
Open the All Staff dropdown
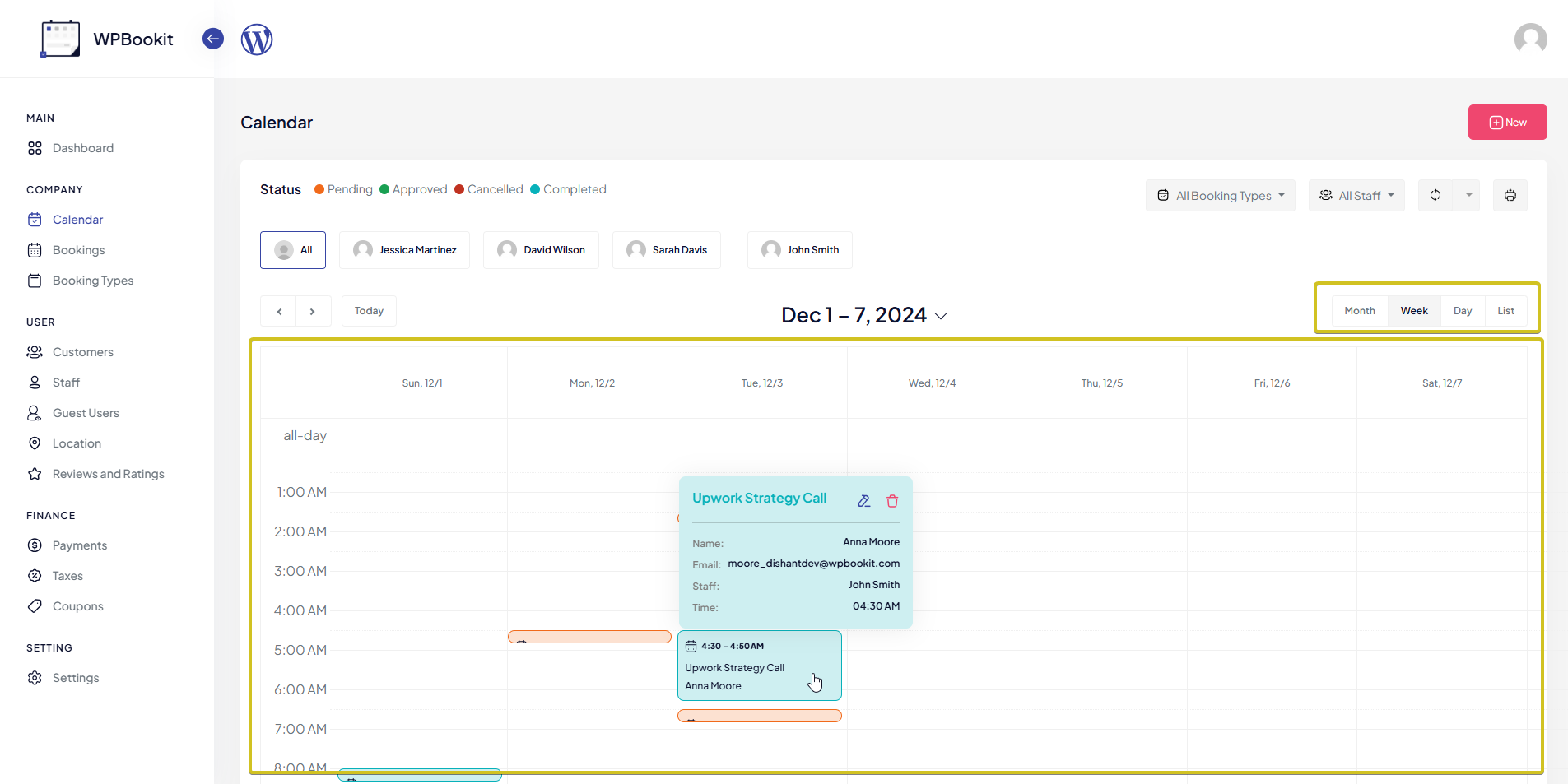1356,196
